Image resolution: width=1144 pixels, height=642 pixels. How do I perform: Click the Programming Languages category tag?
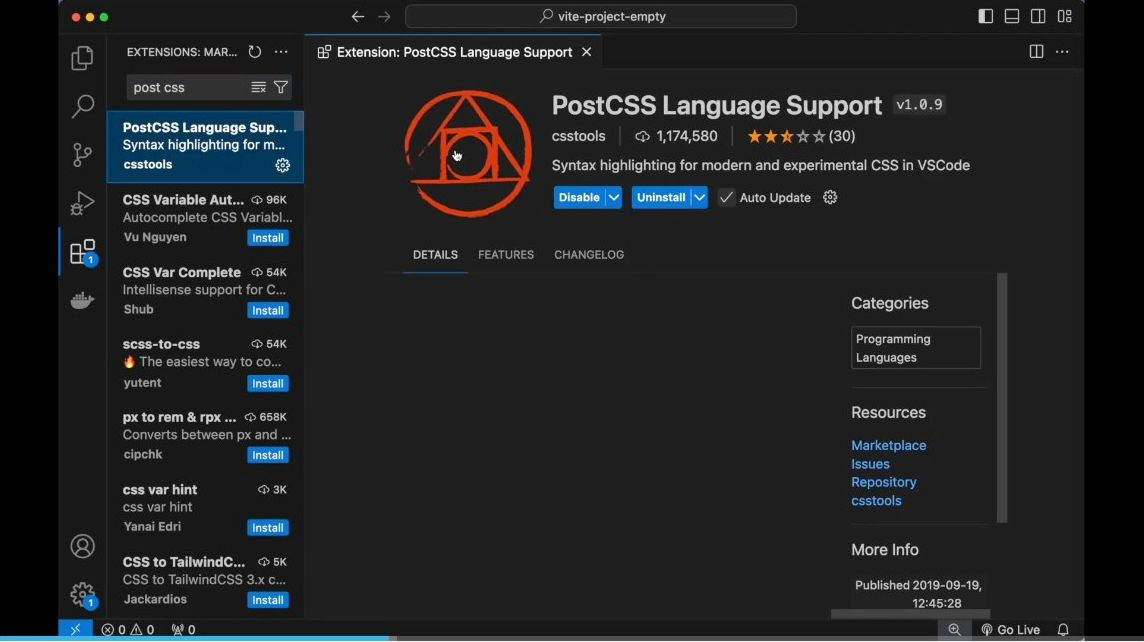pyautogui.click(x=916, y=348)
